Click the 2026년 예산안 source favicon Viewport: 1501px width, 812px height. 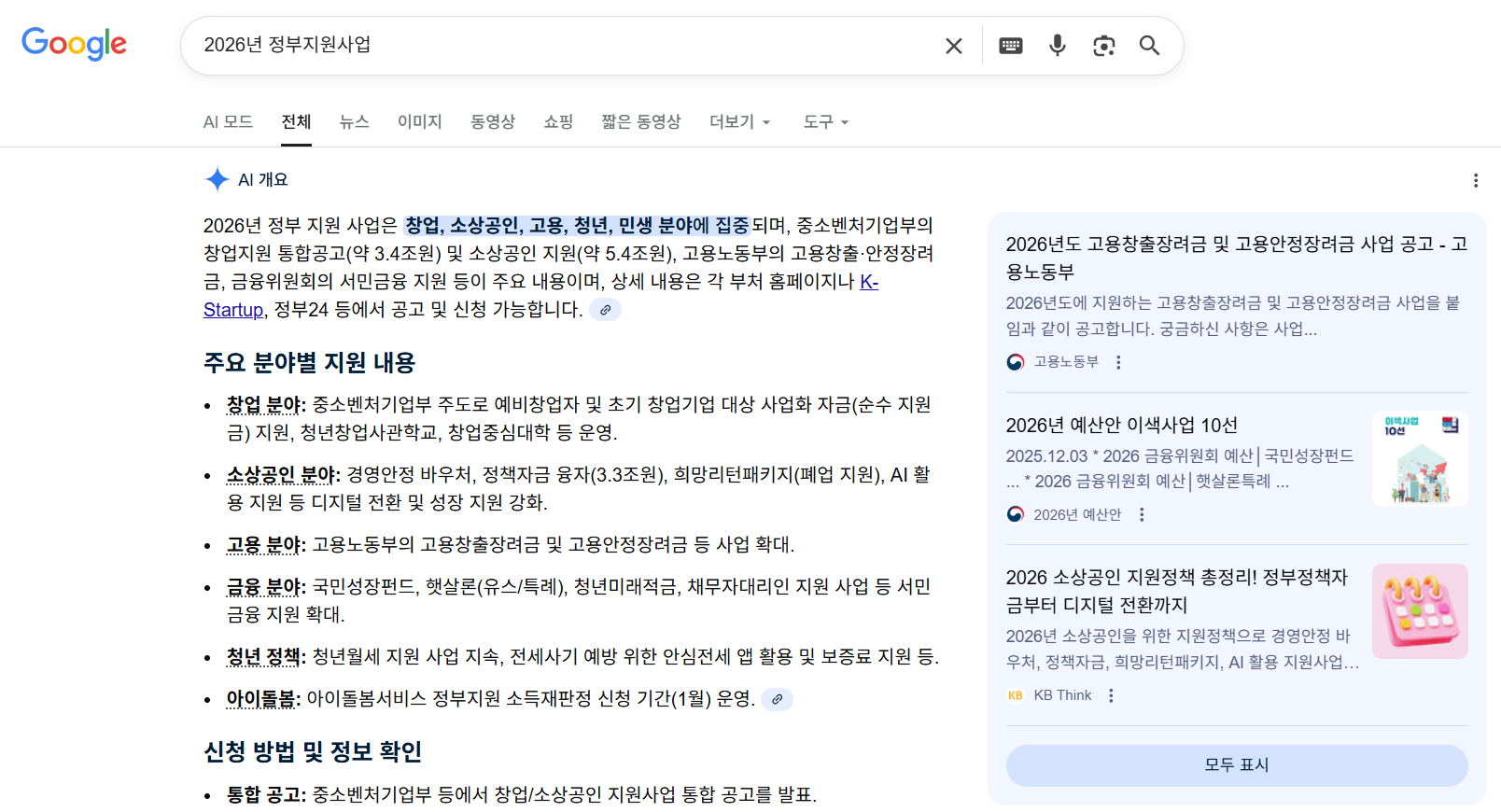point(1016,514)
